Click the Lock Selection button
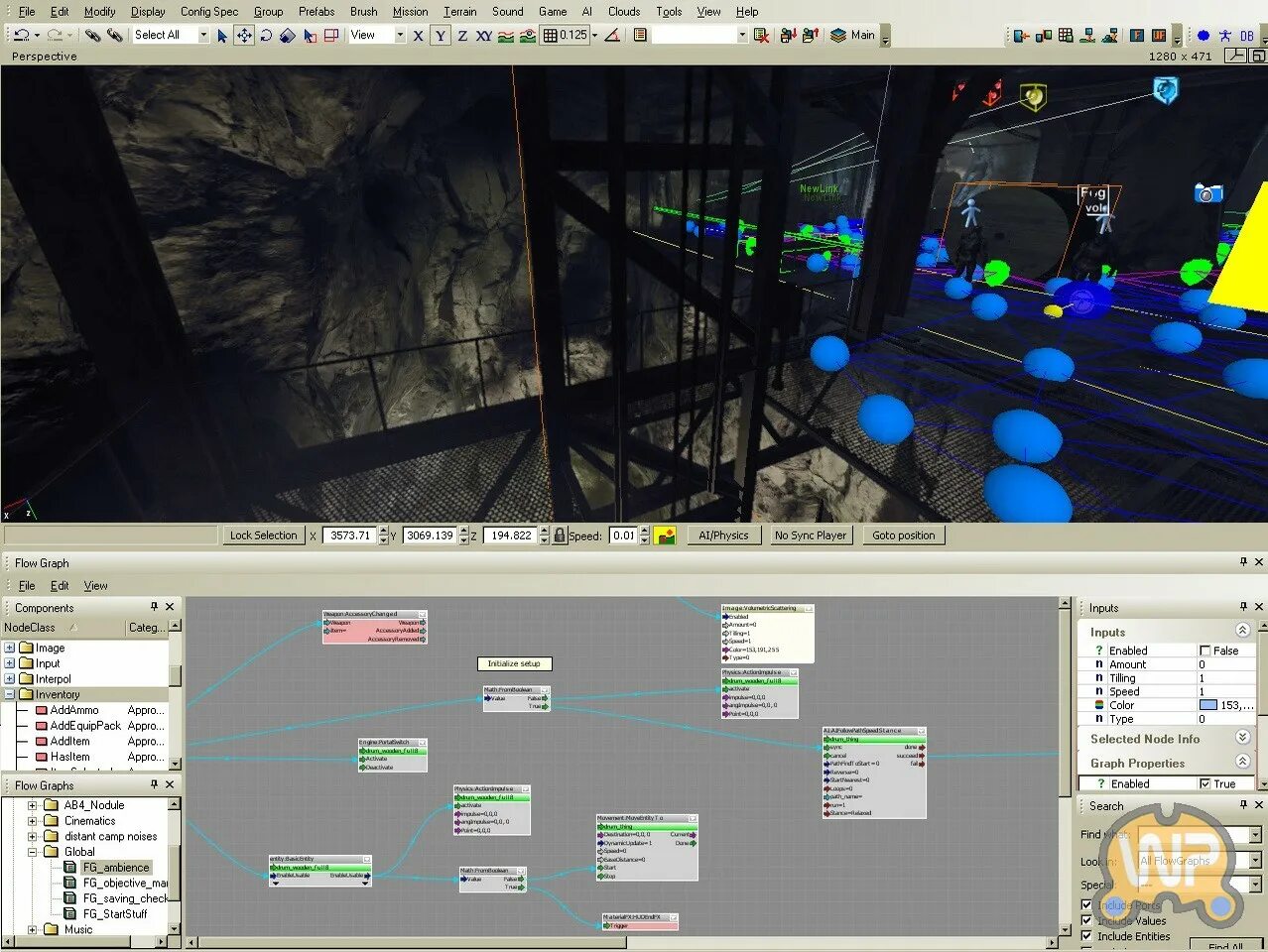The width and height of the screenshot is (1268, 952). coord(263,535)
